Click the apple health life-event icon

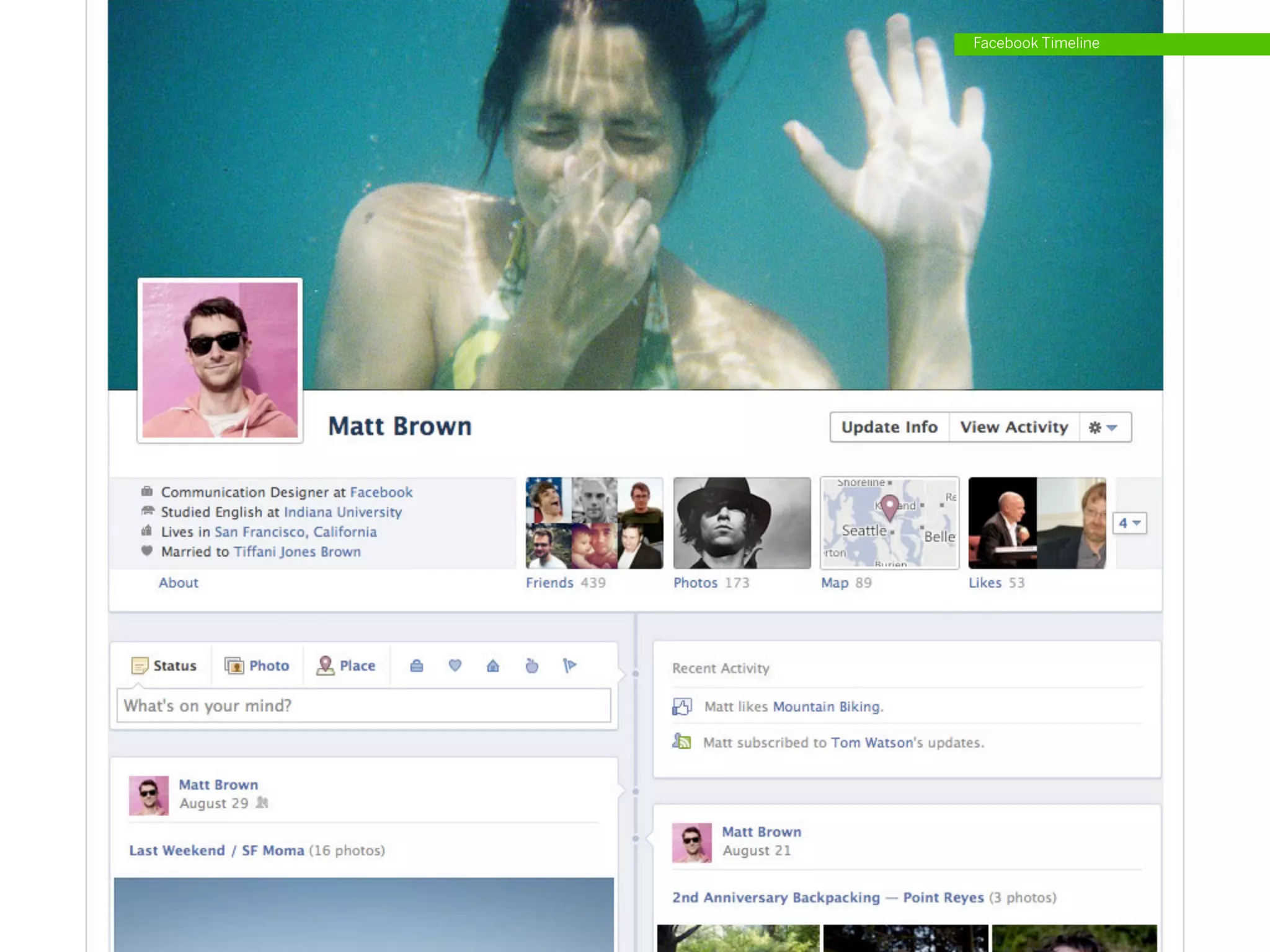(x=531, y=666)
